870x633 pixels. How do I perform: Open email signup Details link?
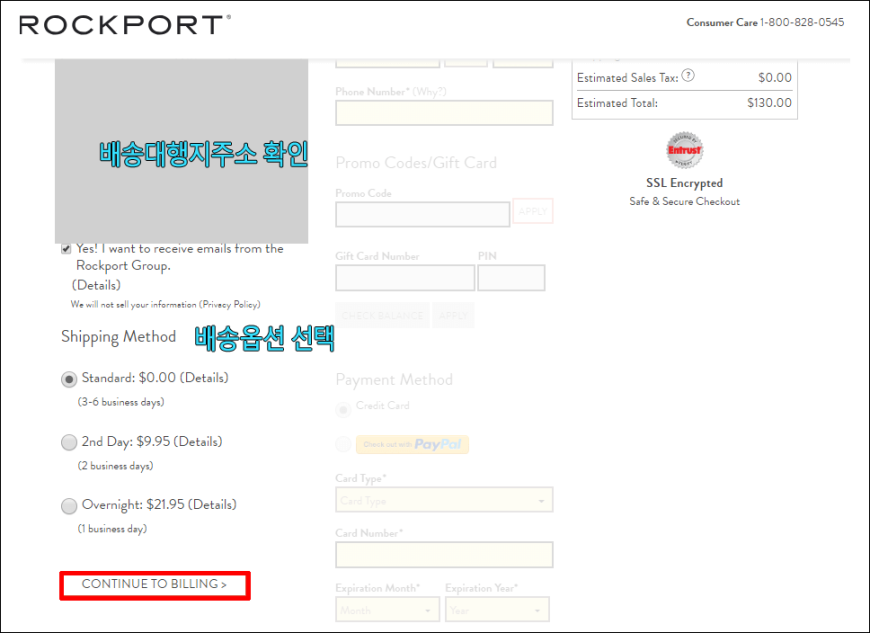point(96,285)
